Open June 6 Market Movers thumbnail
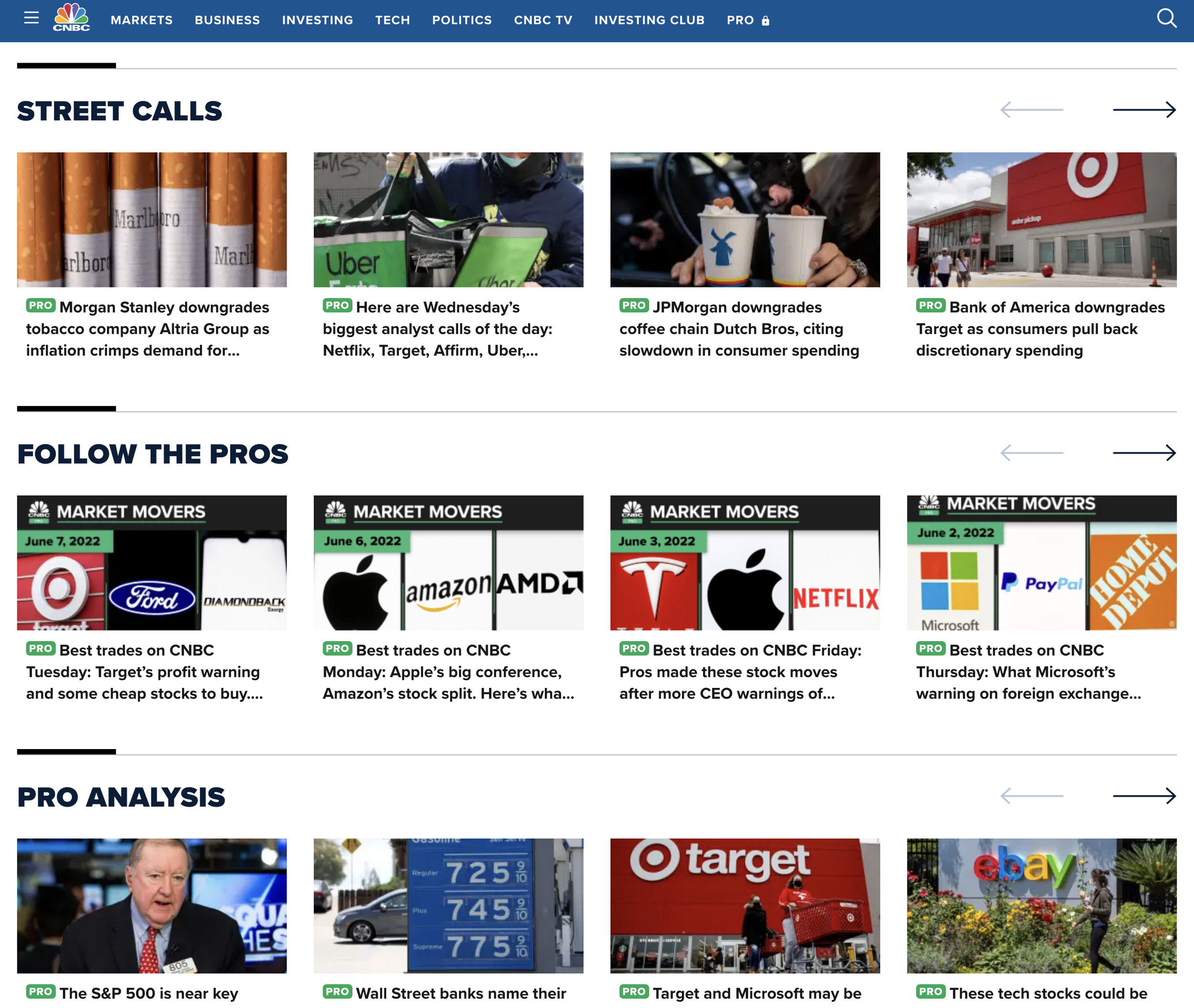 point(448,563)
